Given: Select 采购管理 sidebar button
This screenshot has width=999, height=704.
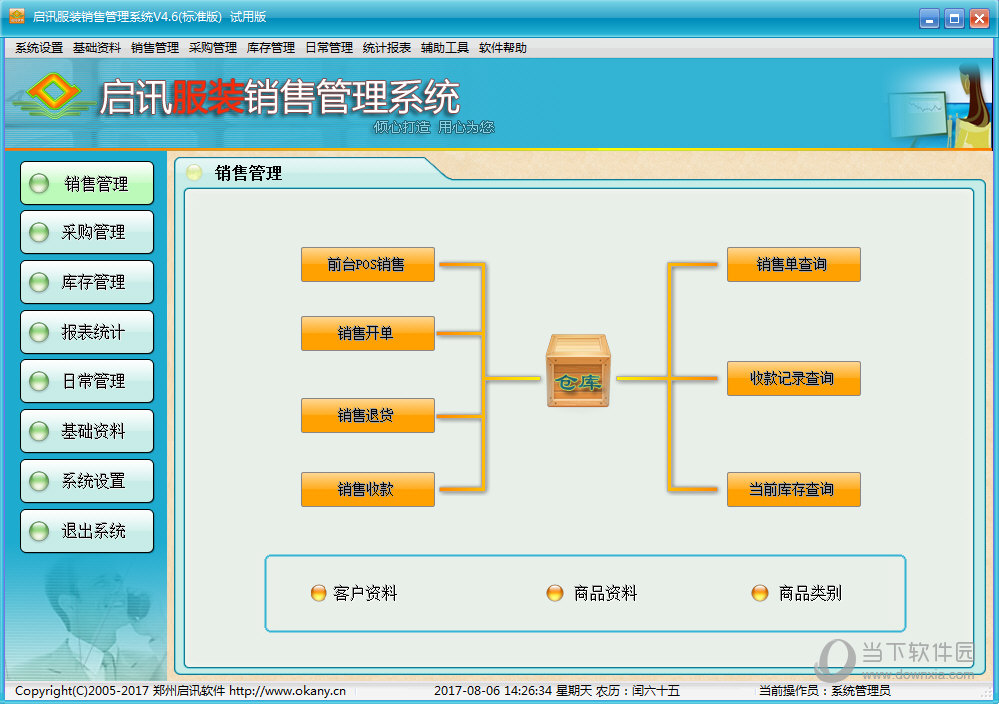Looking at the screenshot, I should click(87, 233).
